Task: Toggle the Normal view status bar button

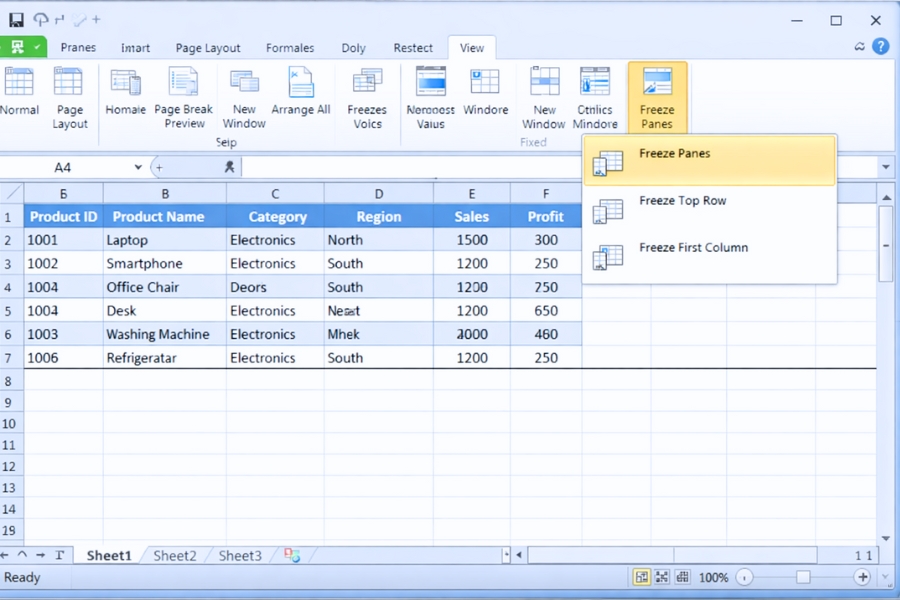Action: (642, 577)
